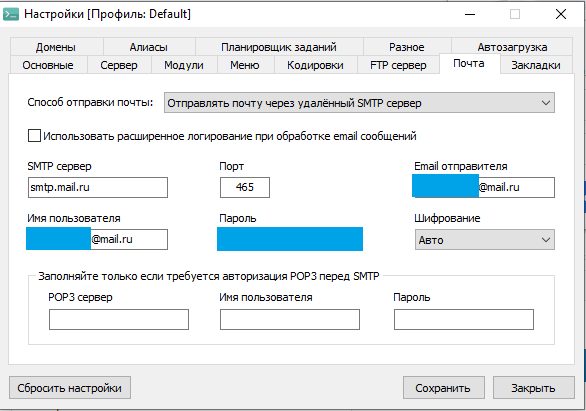Select the Разное tab
This screenshot has width=586, height=411.
coord(407,47)
